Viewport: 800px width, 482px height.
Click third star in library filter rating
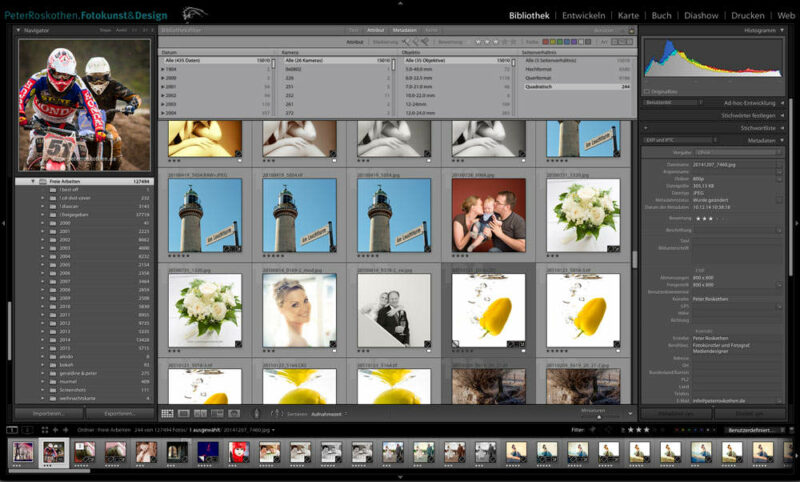(495, 42)
